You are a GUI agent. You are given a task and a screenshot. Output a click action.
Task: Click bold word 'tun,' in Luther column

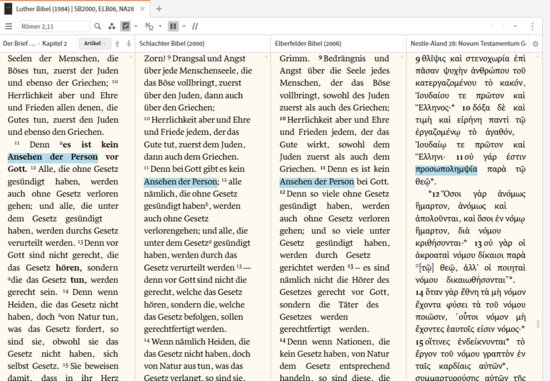point(78,280)
